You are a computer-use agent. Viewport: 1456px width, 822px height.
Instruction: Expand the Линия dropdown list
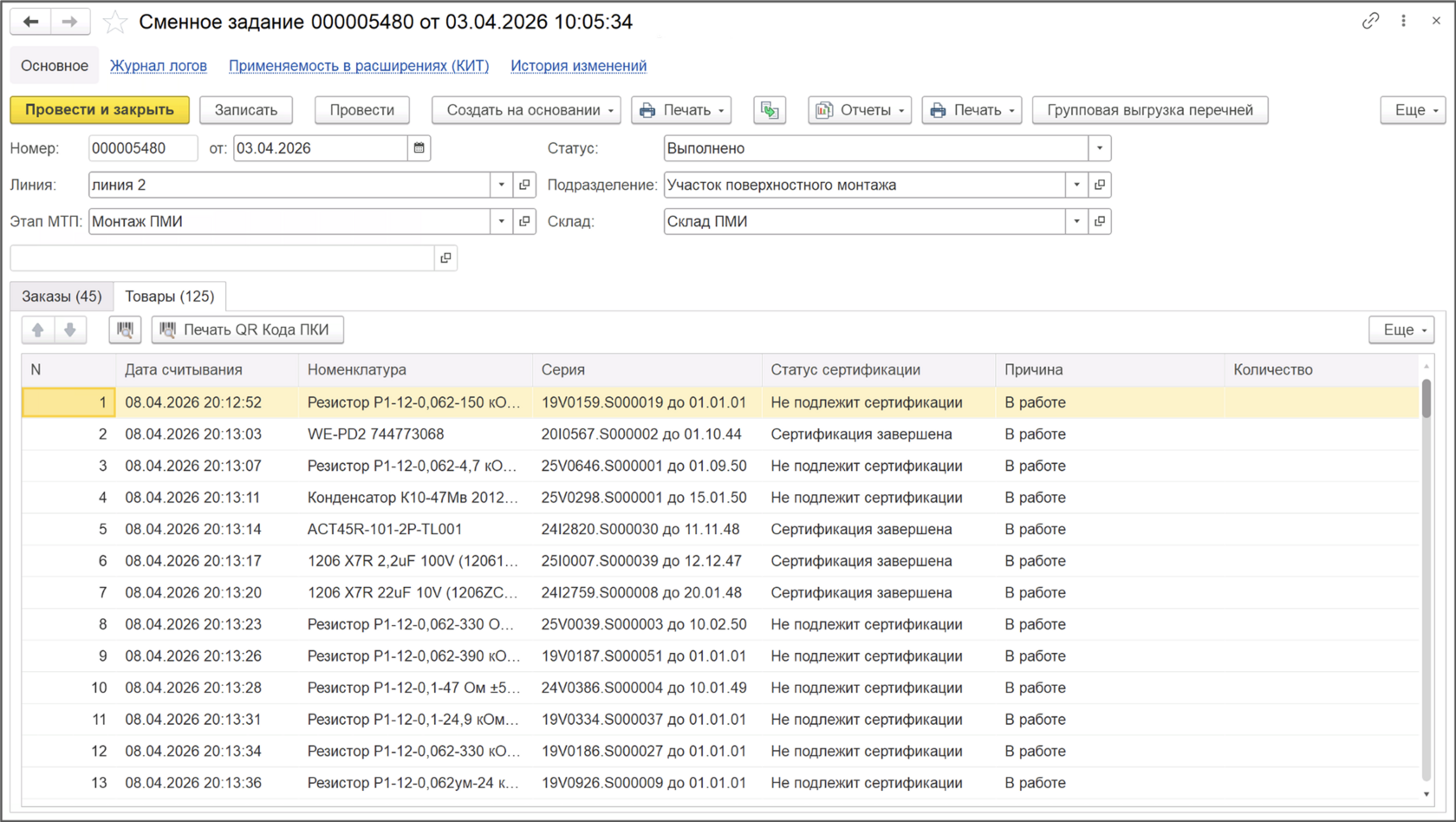(502, 185)
